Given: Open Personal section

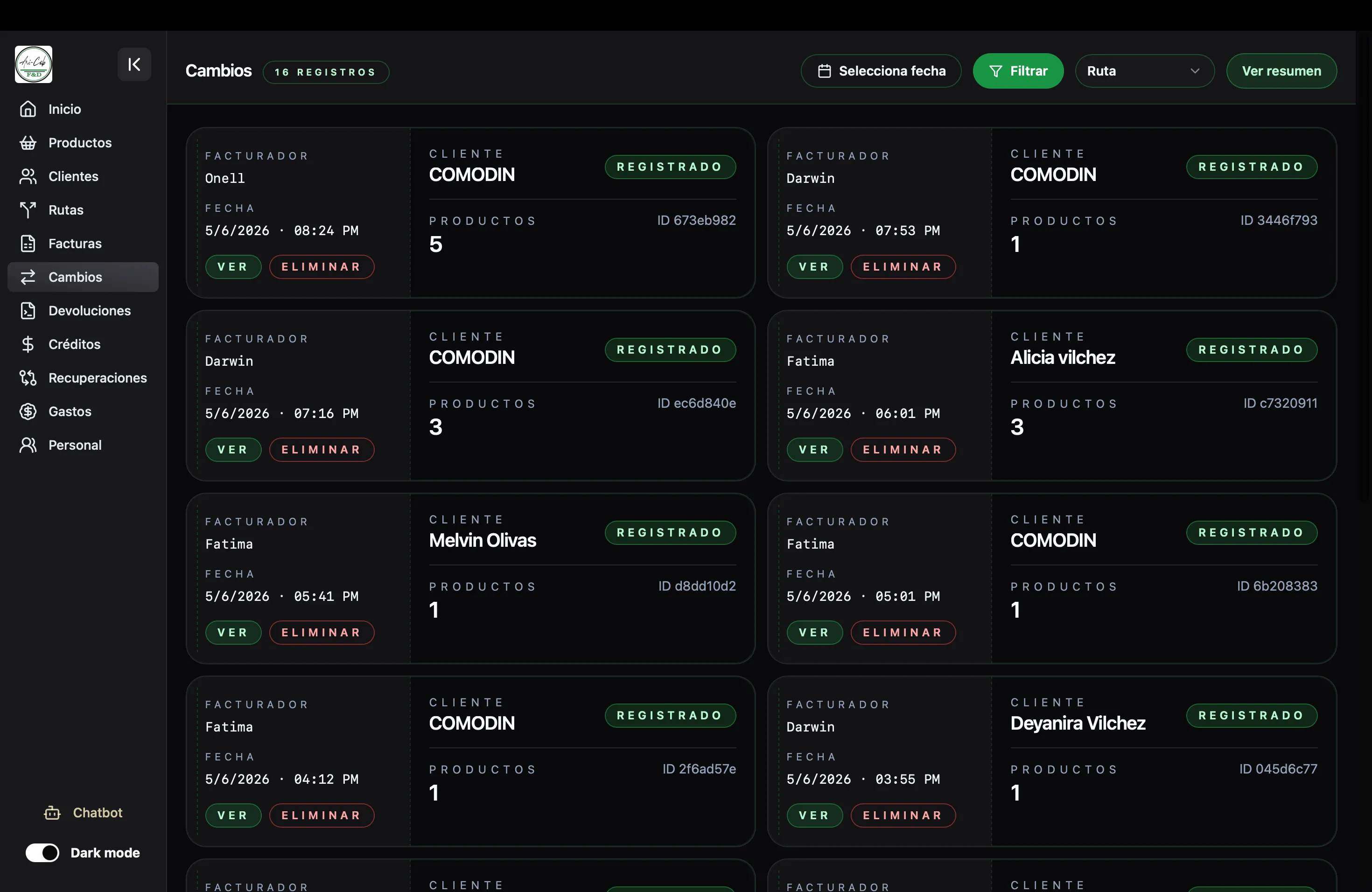Looking at the screenshot, I should pyautogui.click(x=83, y=445).
